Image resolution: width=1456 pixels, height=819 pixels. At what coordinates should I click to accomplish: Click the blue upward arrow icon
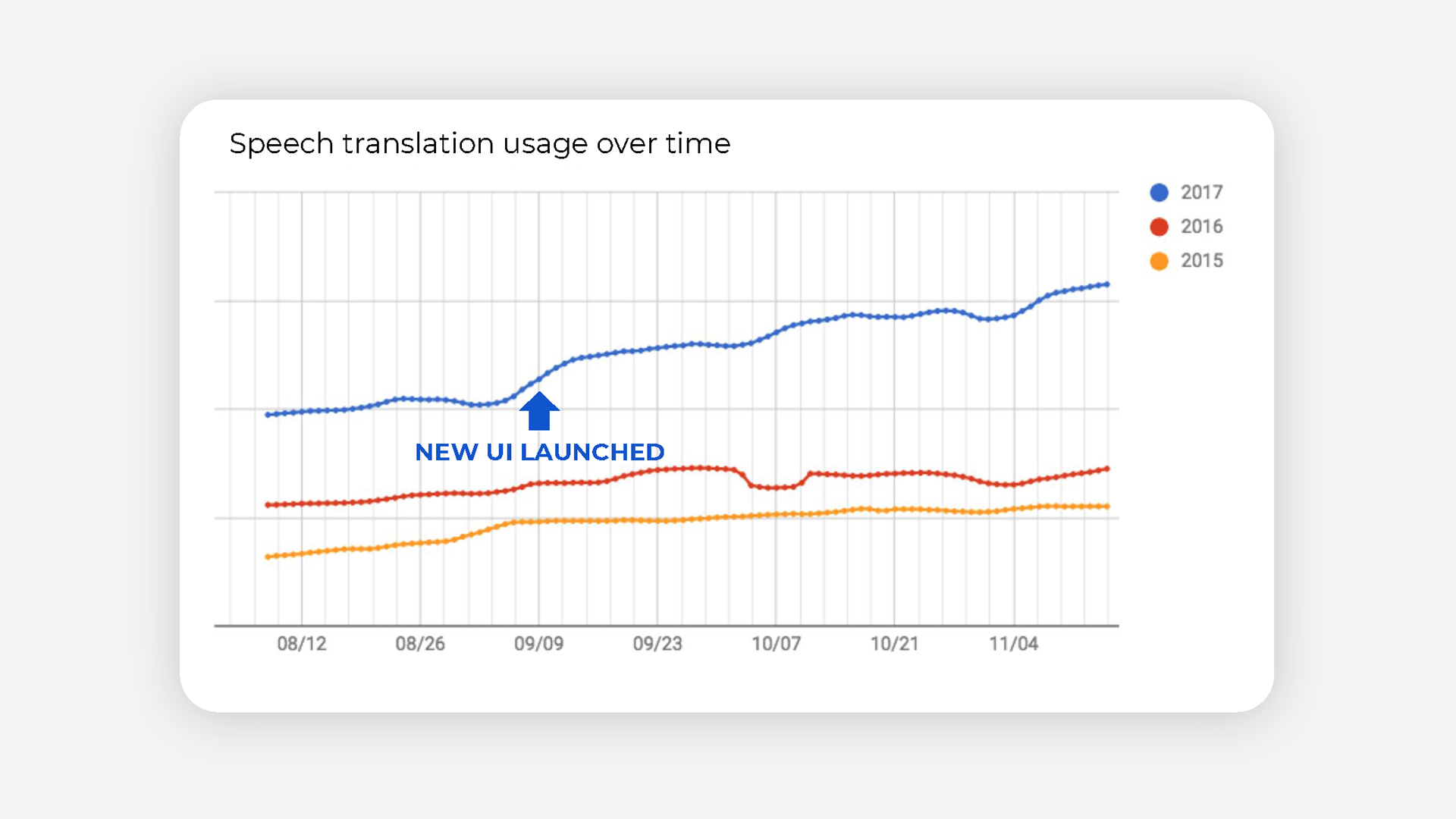point(539,411)
